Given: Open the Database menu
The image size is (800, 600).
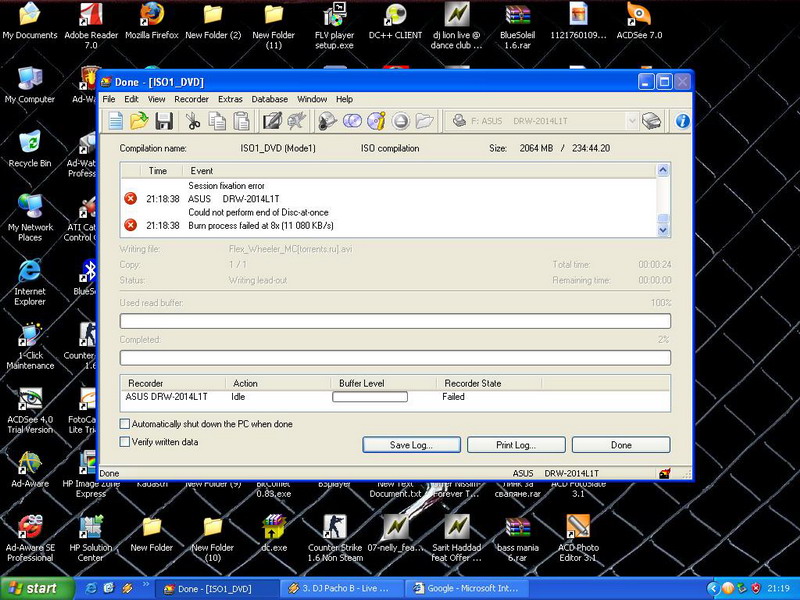Looking at the screenshot, I should click(x=270, y=99).
